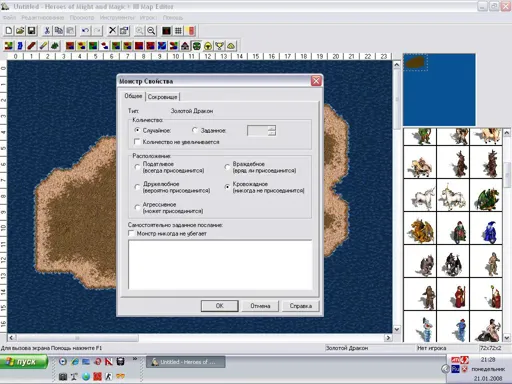This screenshot has width=512, height=384.
Task: Click the Delete X toolbar icon
Action: [112, 31]
